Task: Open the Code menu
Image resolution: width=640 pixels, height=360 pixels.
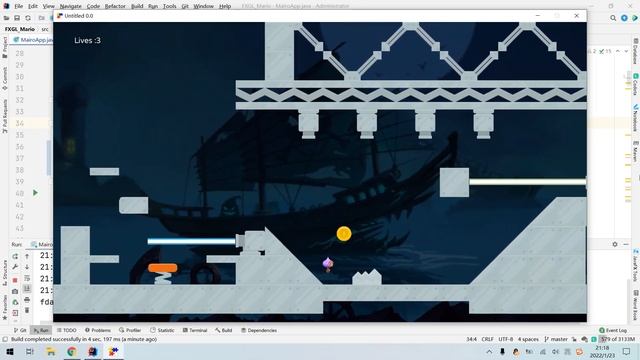Action: click(93, 6)
